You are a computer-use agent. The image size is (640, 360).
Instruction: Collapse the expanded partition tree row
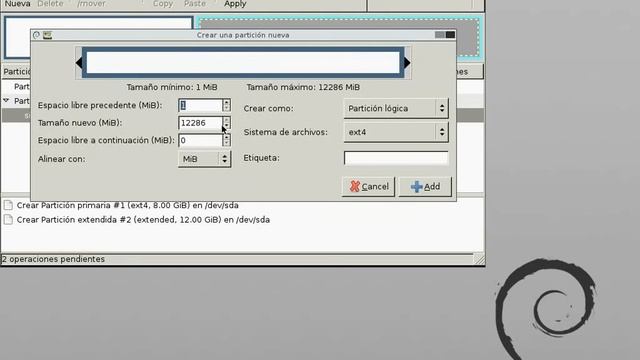pyautogui.click(x=6, y=100)
